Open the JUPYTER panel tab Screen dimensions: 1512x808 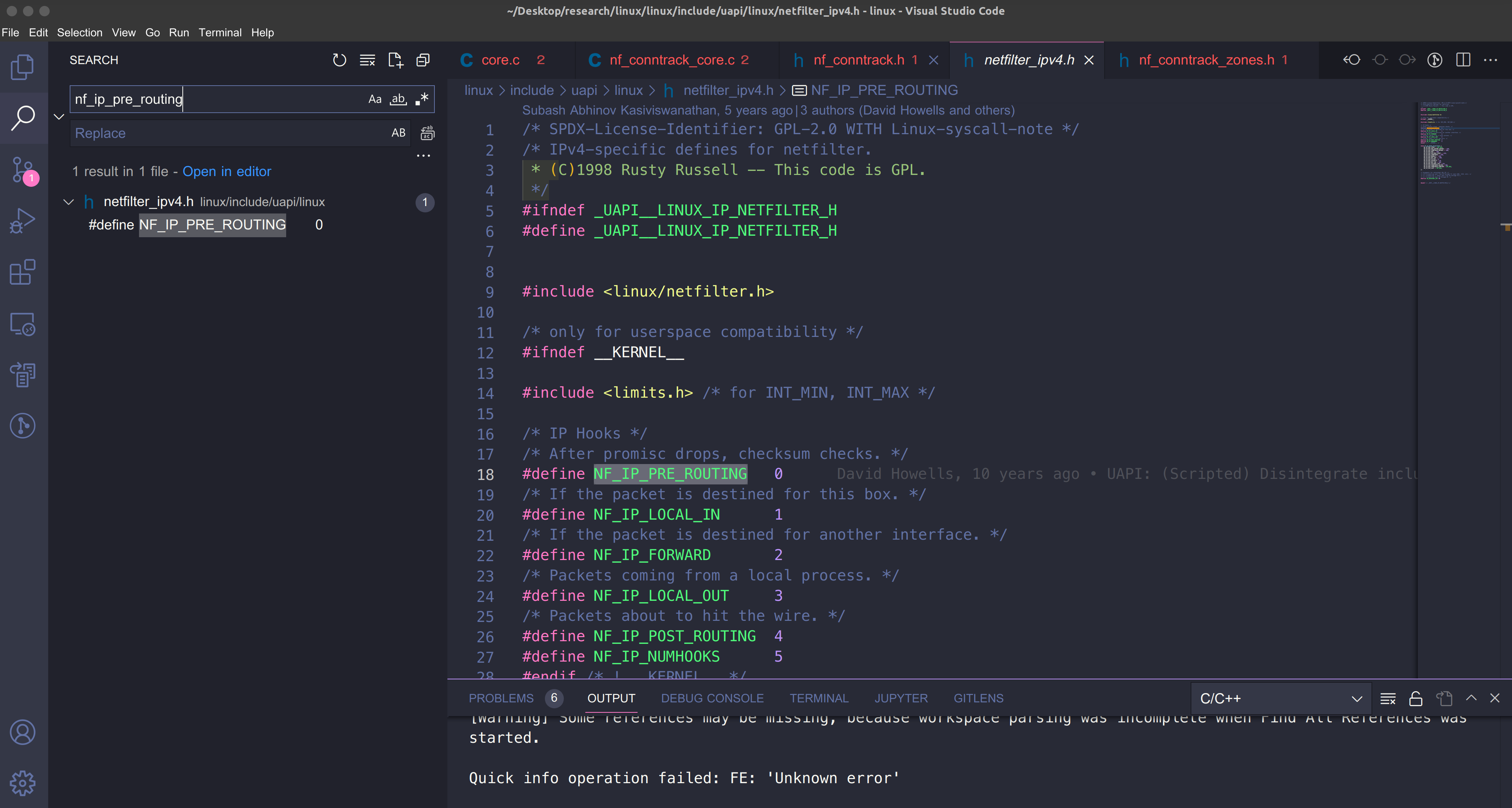pos(901,698)
